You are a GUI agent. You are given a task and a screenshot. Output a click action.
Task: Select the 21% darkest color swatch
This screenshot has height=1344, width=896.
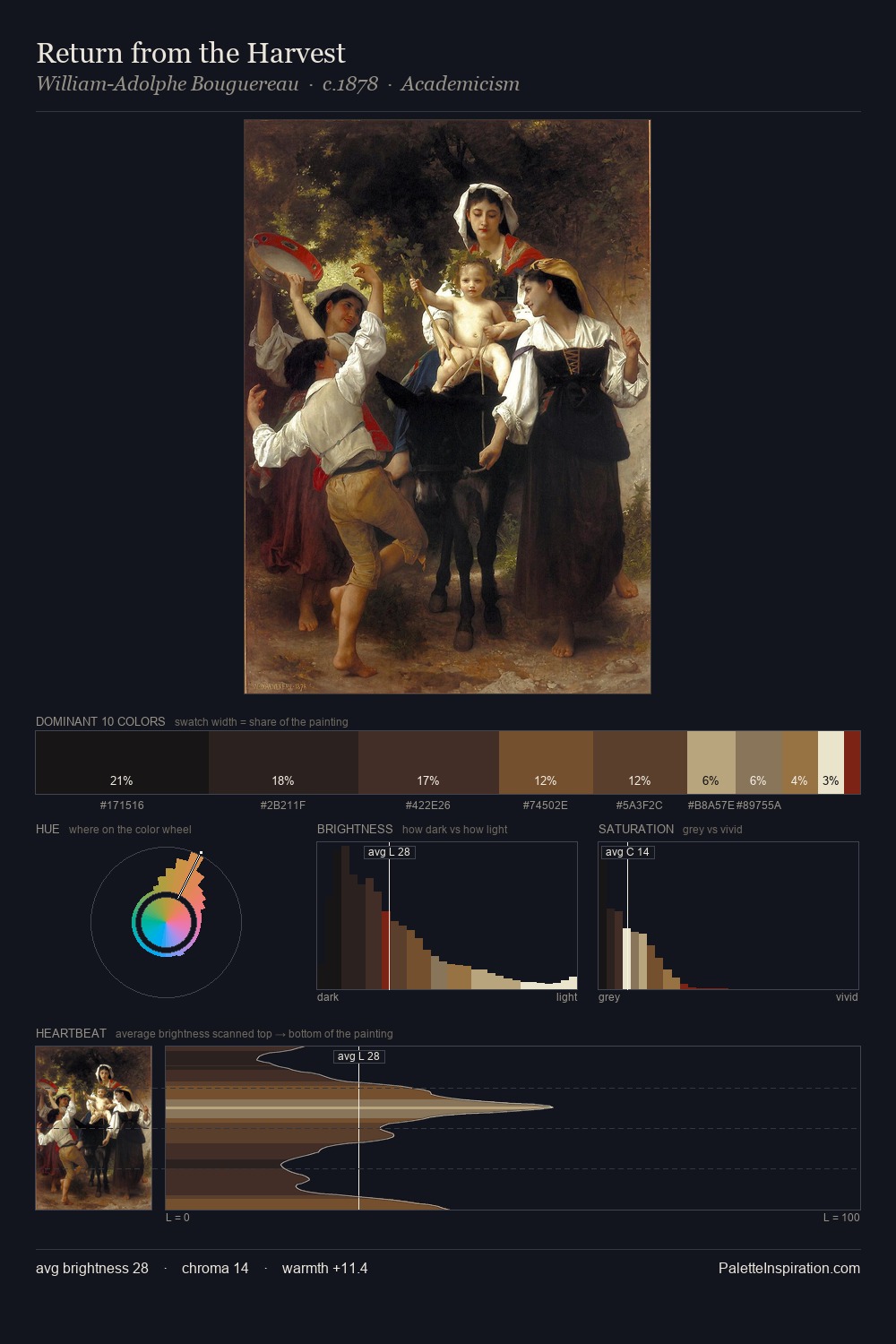coord(122,762)
